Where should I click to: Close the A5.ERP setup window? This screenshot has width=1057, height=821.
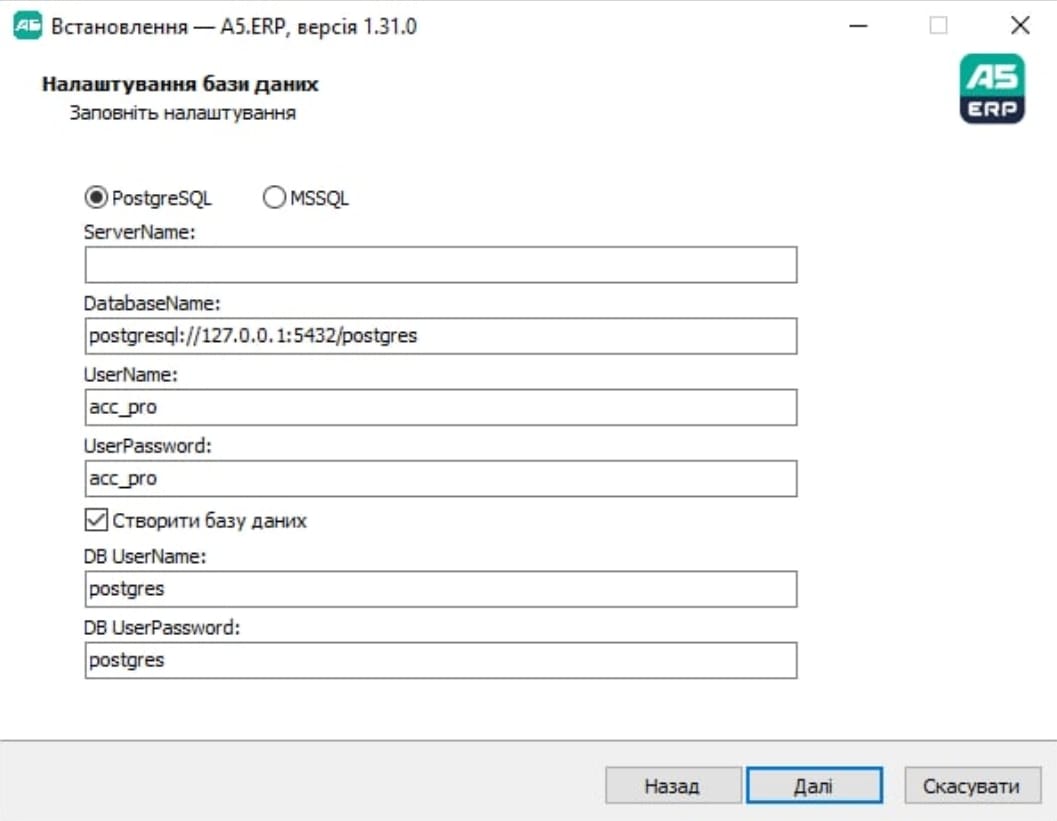click(1019, 27)
